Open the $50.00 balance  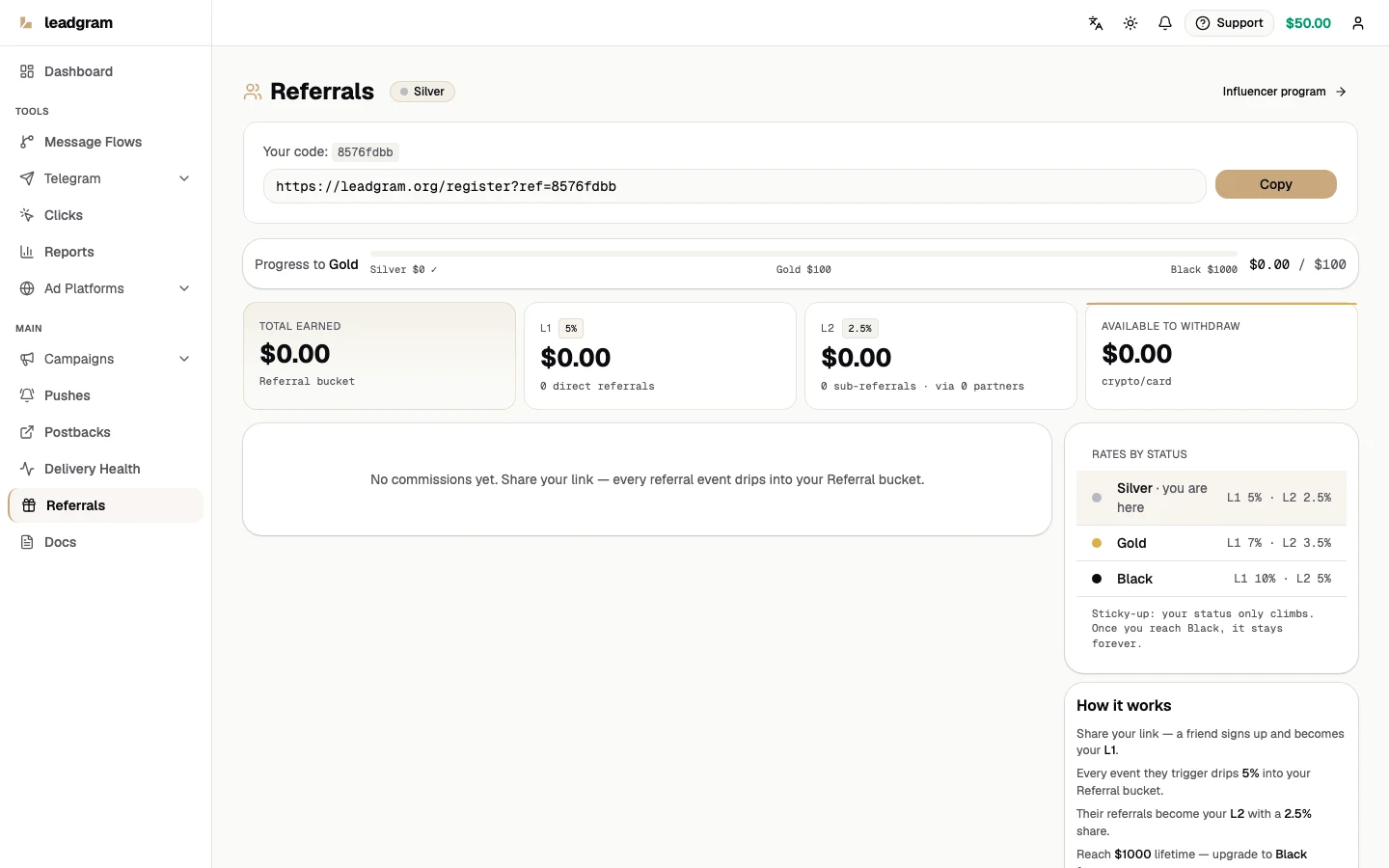[x=1308, y=23]
